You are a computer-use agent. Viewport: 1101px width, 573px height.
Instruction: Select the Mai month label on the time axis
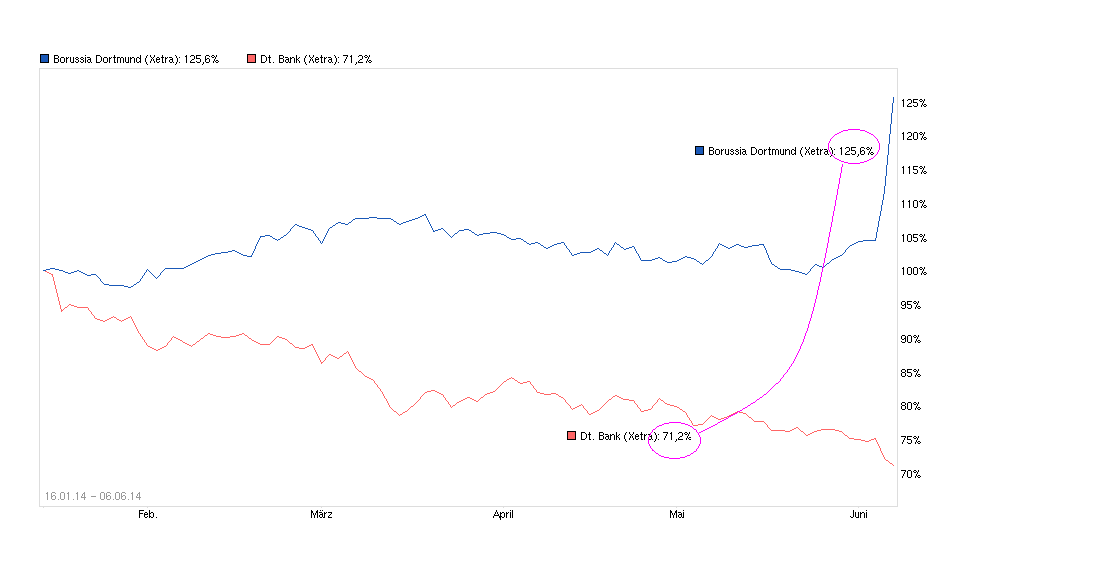coord(677,515)
